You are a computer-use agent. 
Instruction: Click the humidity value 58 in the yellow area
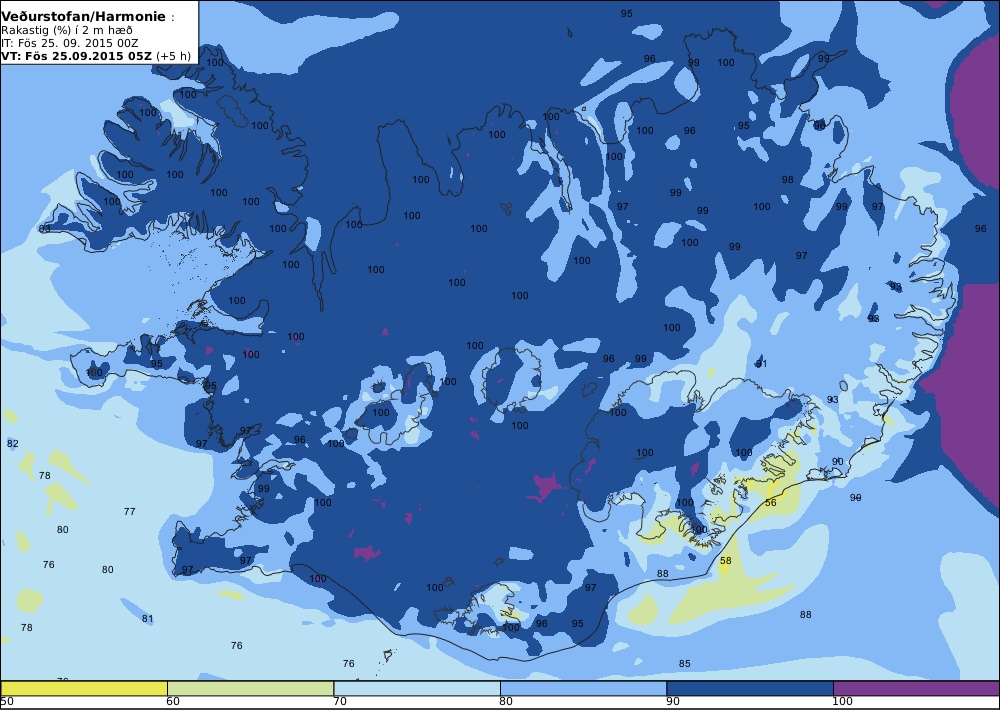(x=726, y=561)
